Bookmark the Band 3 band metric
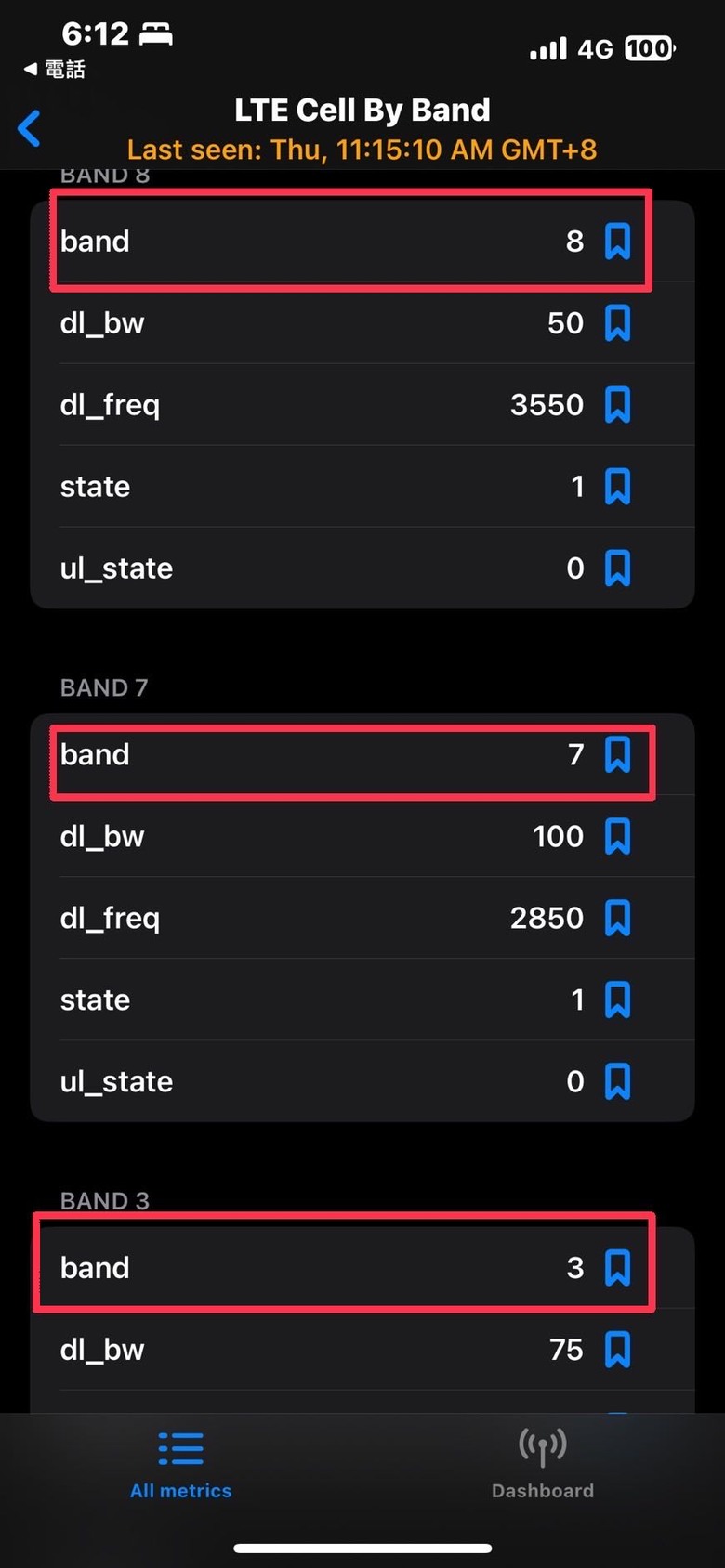 617,1268
